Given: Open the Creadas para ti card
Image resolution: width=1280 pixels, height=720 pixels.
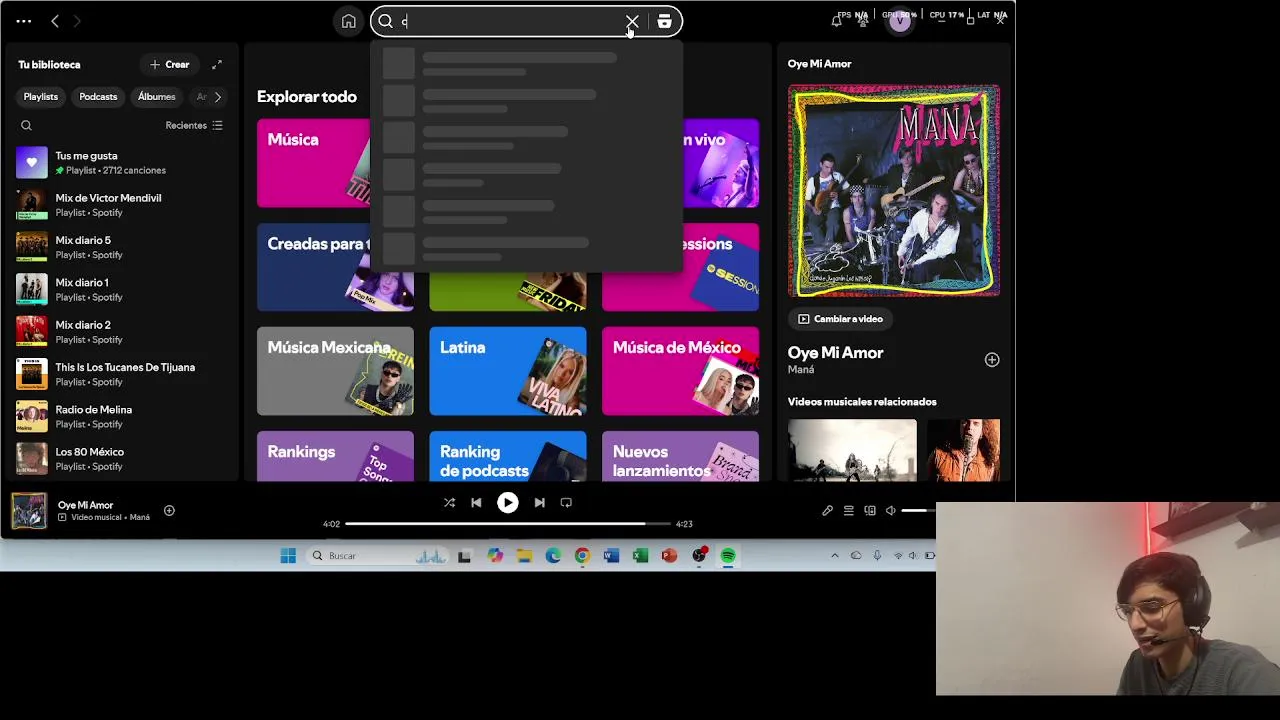Looking at the screenshot, I should [x=313, y=267].
